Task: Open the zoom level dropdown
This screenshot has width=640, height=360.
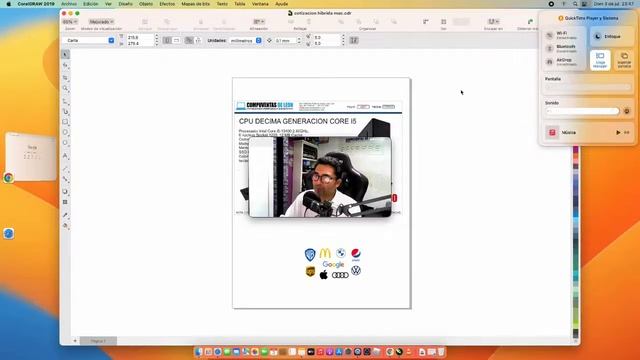Action: [70, 22]
